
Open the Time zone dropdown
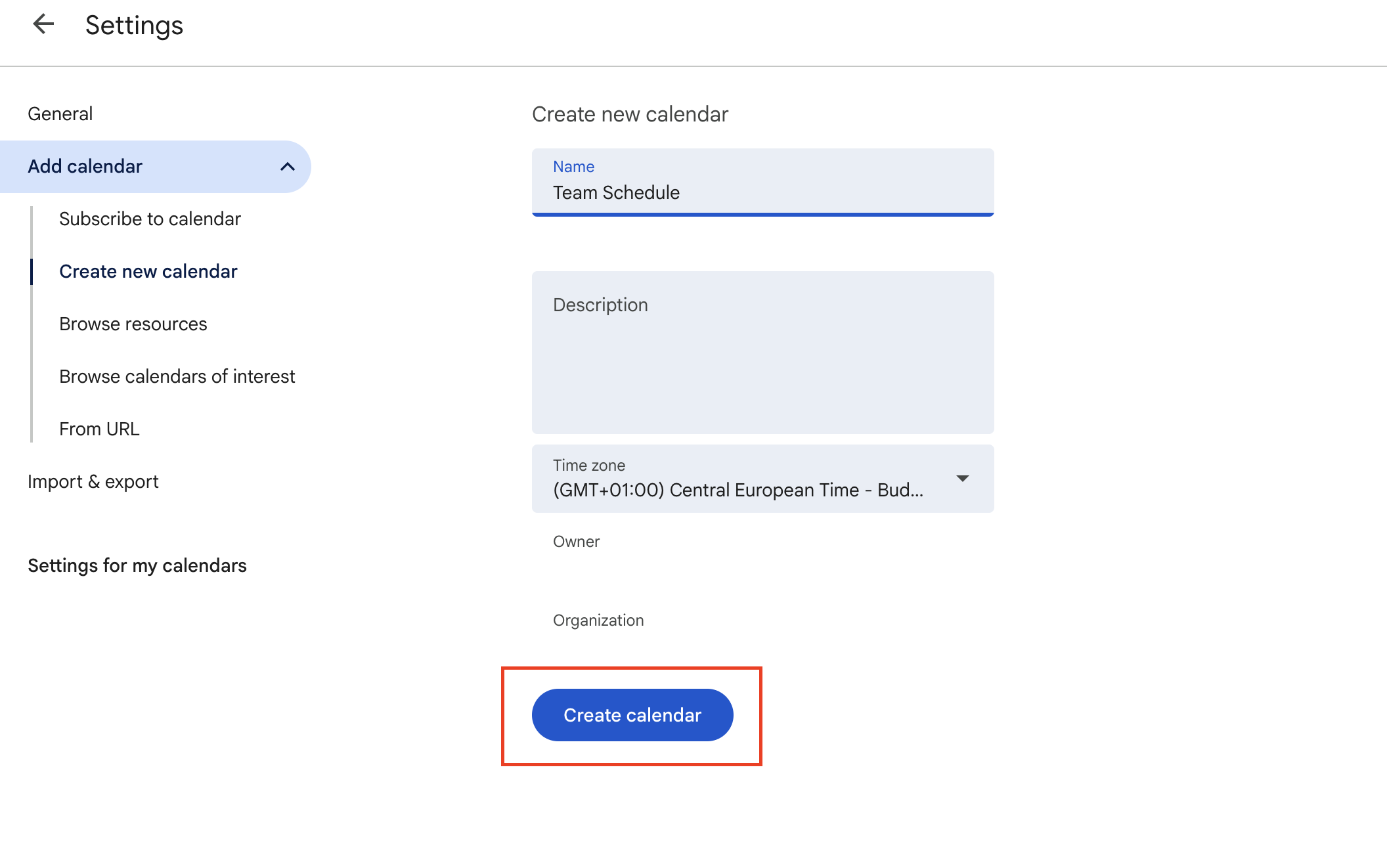click(x=762, y=479)
